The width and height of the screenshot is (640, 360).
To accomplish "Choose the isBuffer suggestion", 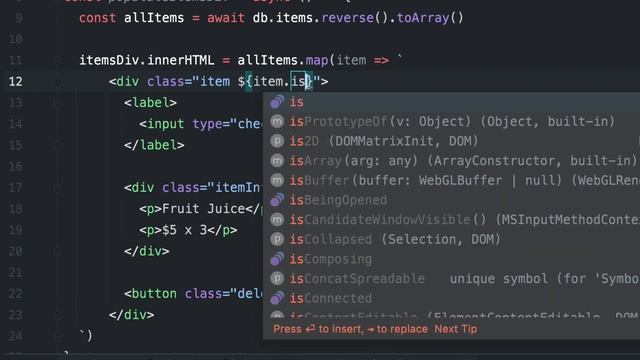I will pos(451,180).
